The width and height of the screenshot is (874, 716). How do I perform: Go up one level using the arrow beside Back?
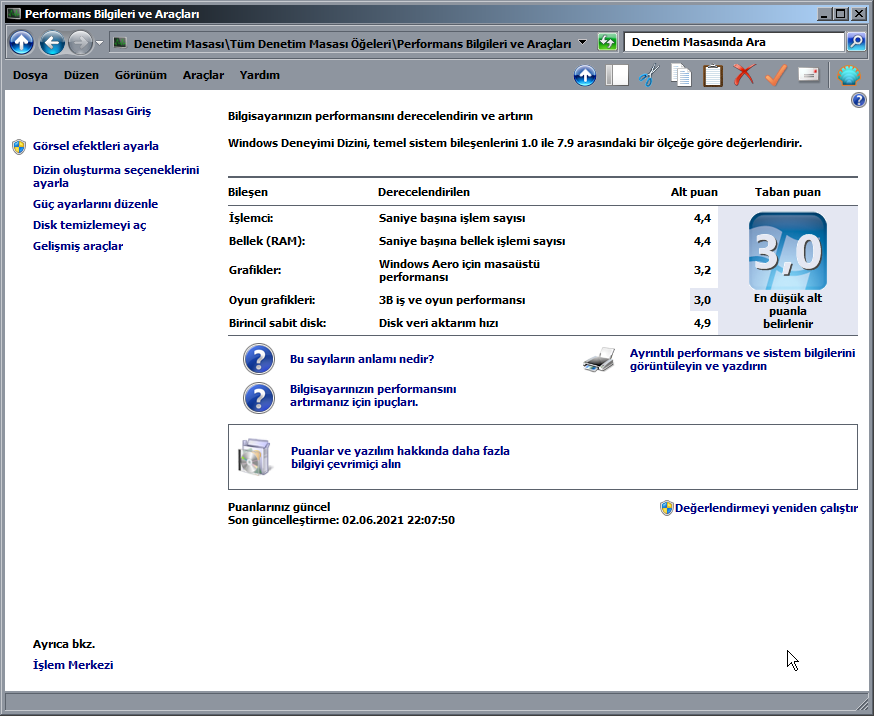coord(21,42)
